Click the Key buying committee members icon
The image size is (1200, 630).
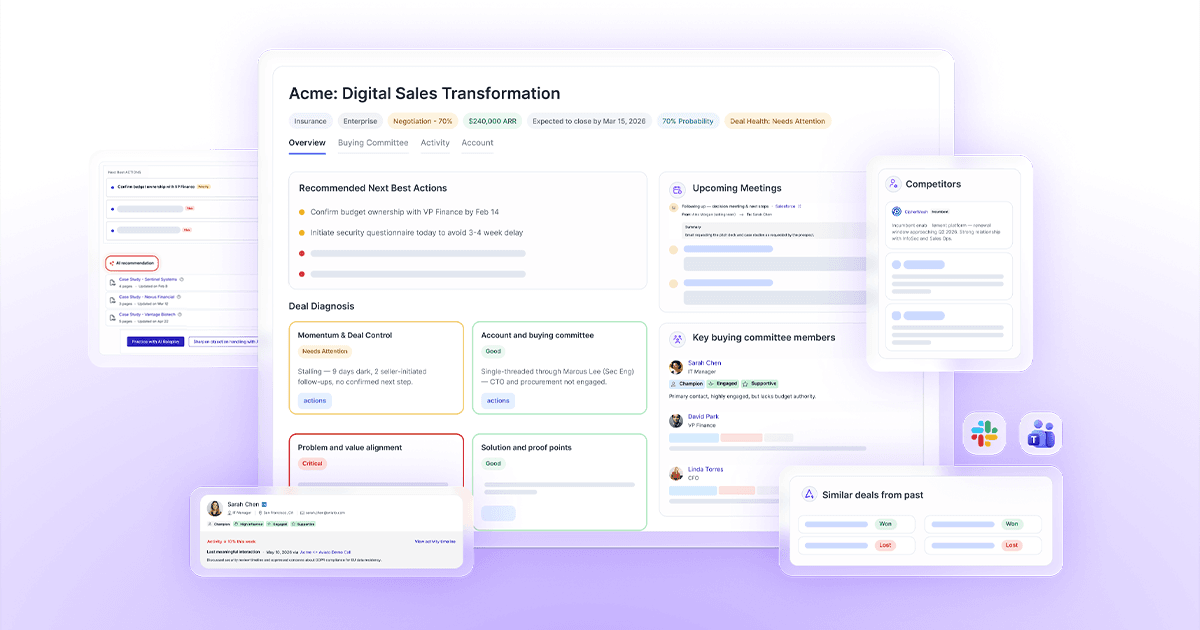coord(677,339)
